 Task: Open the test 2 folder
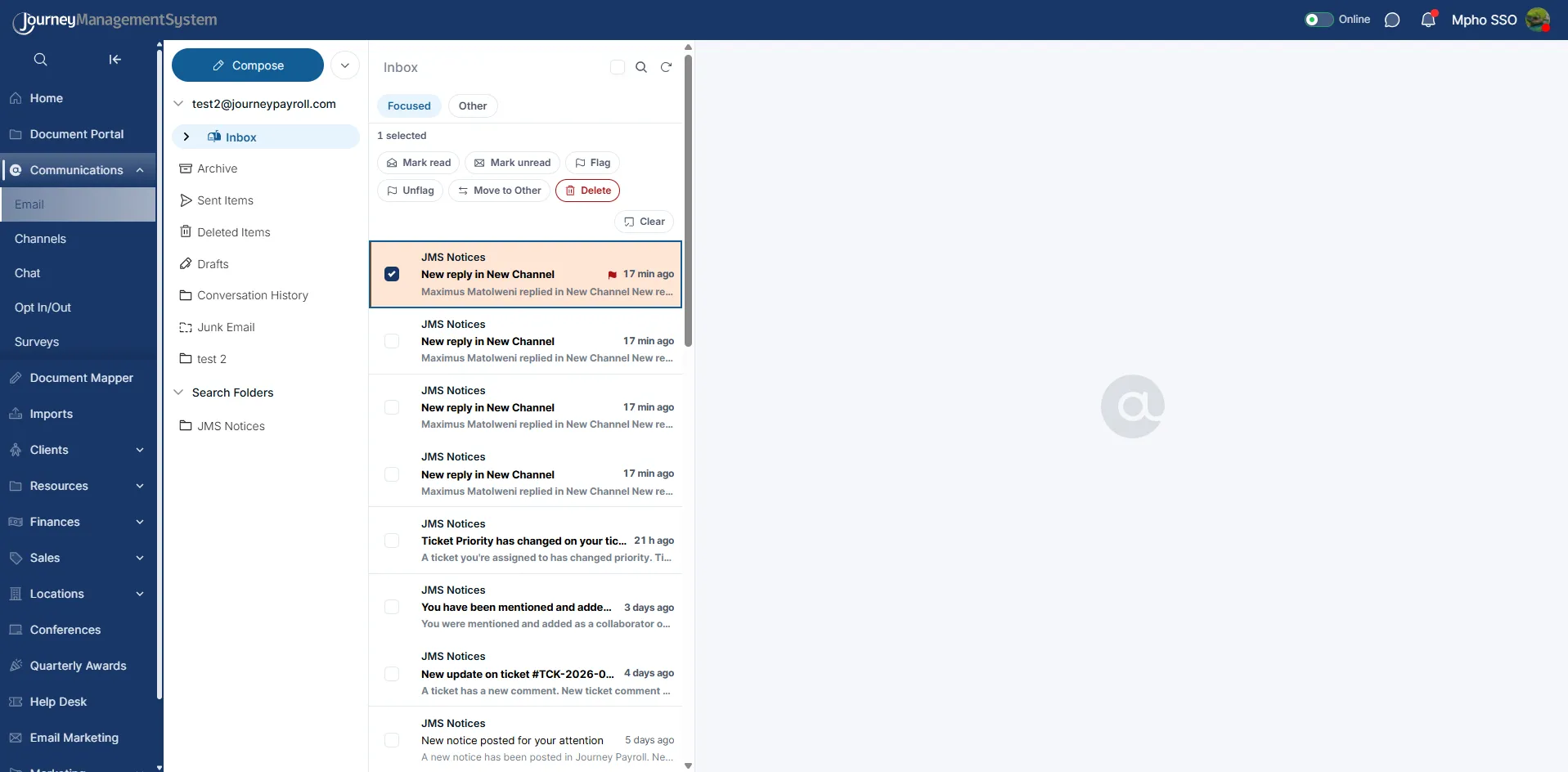click(x=203, y=359)
